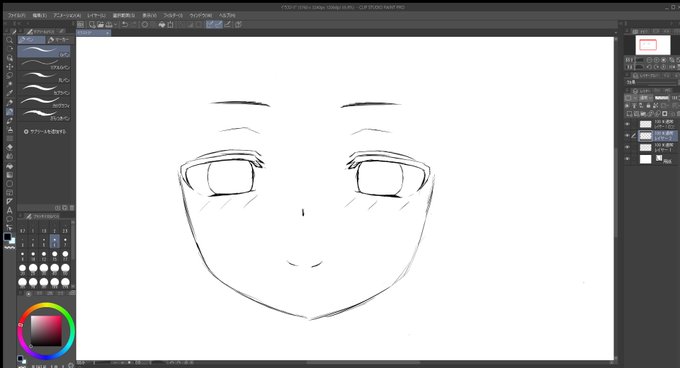Screen dimensions: 680x368
Task: Toggle visibility of the topmost layer
Action: pos(627,124)
